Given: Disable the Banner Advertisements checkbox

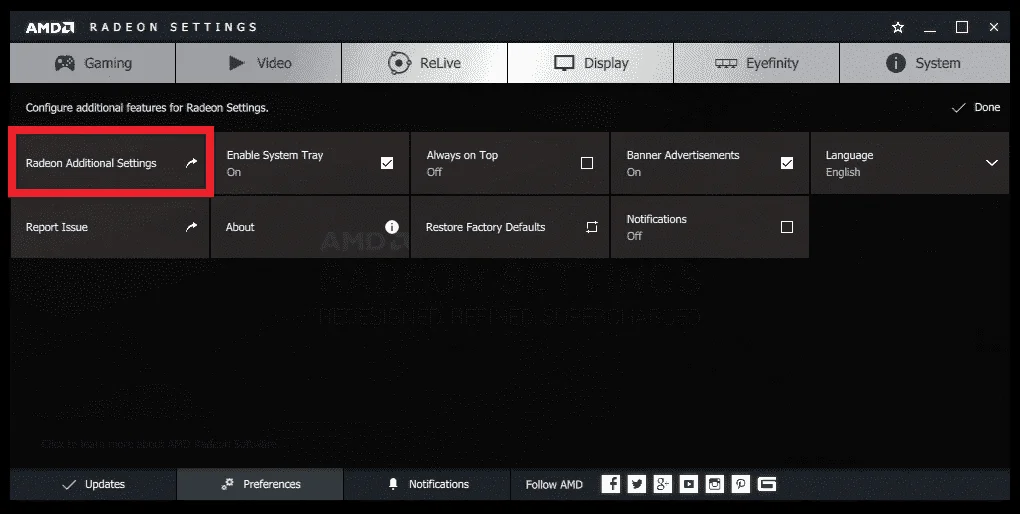Looking at the screenshot, I should 787,163.
